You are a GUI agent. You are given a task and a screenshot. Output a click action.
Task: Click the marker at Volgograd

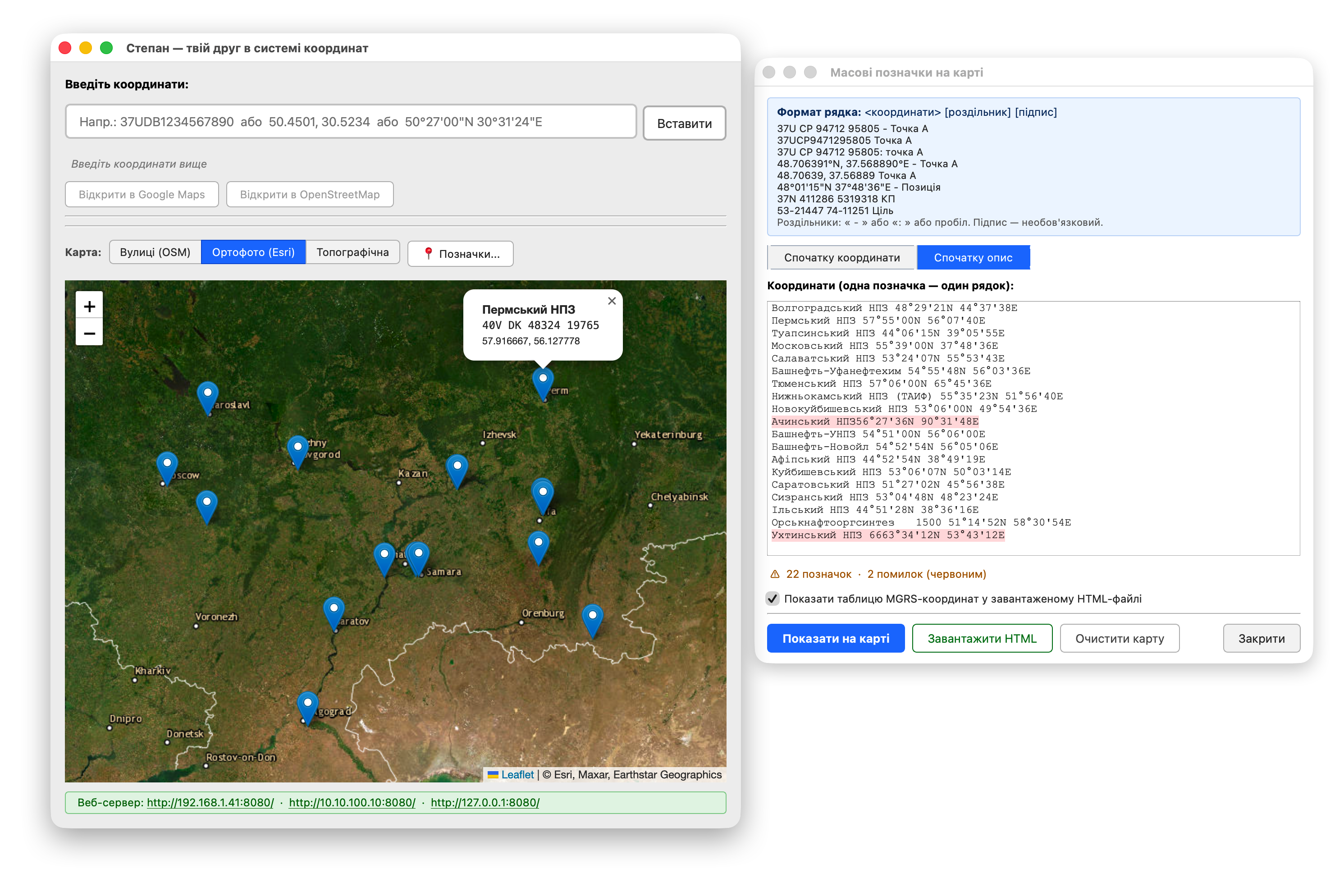point(307,709)
